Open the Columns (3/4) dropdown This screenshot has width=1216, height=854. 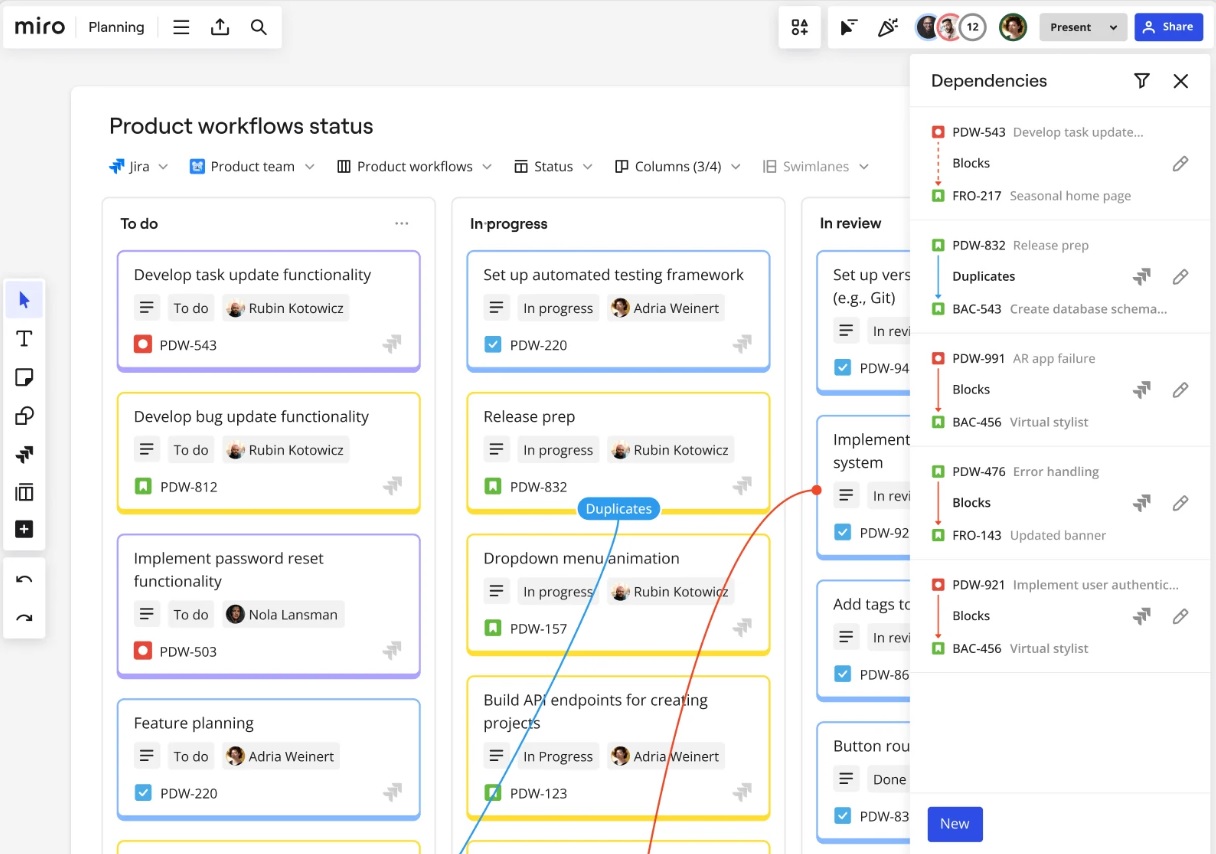click(x=678, y=167)
